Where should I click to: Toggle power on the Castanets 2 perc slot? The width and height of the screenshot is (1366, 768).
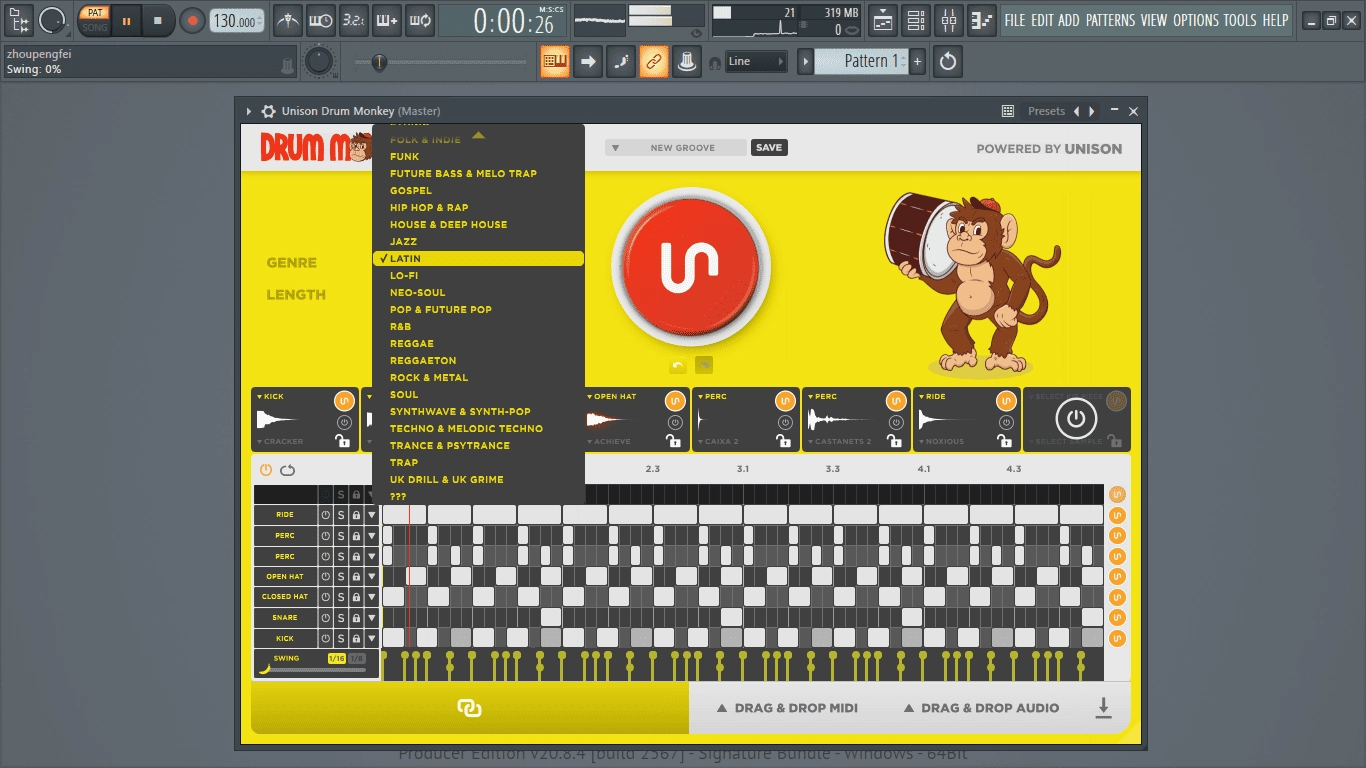click(x=895, y=423)
